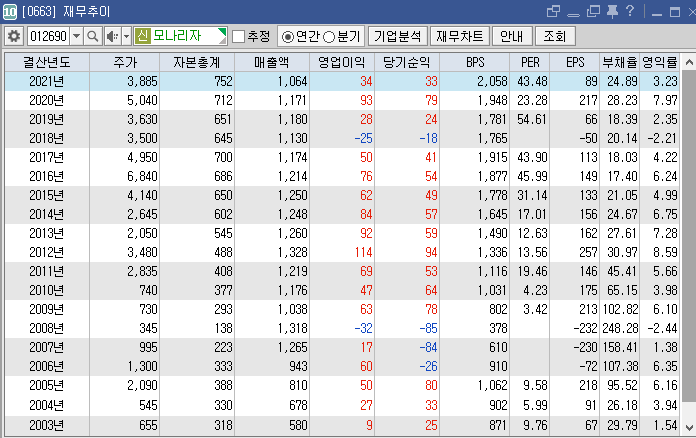Click the 영익률 column header
696x438 pixels.
point(660,62)
